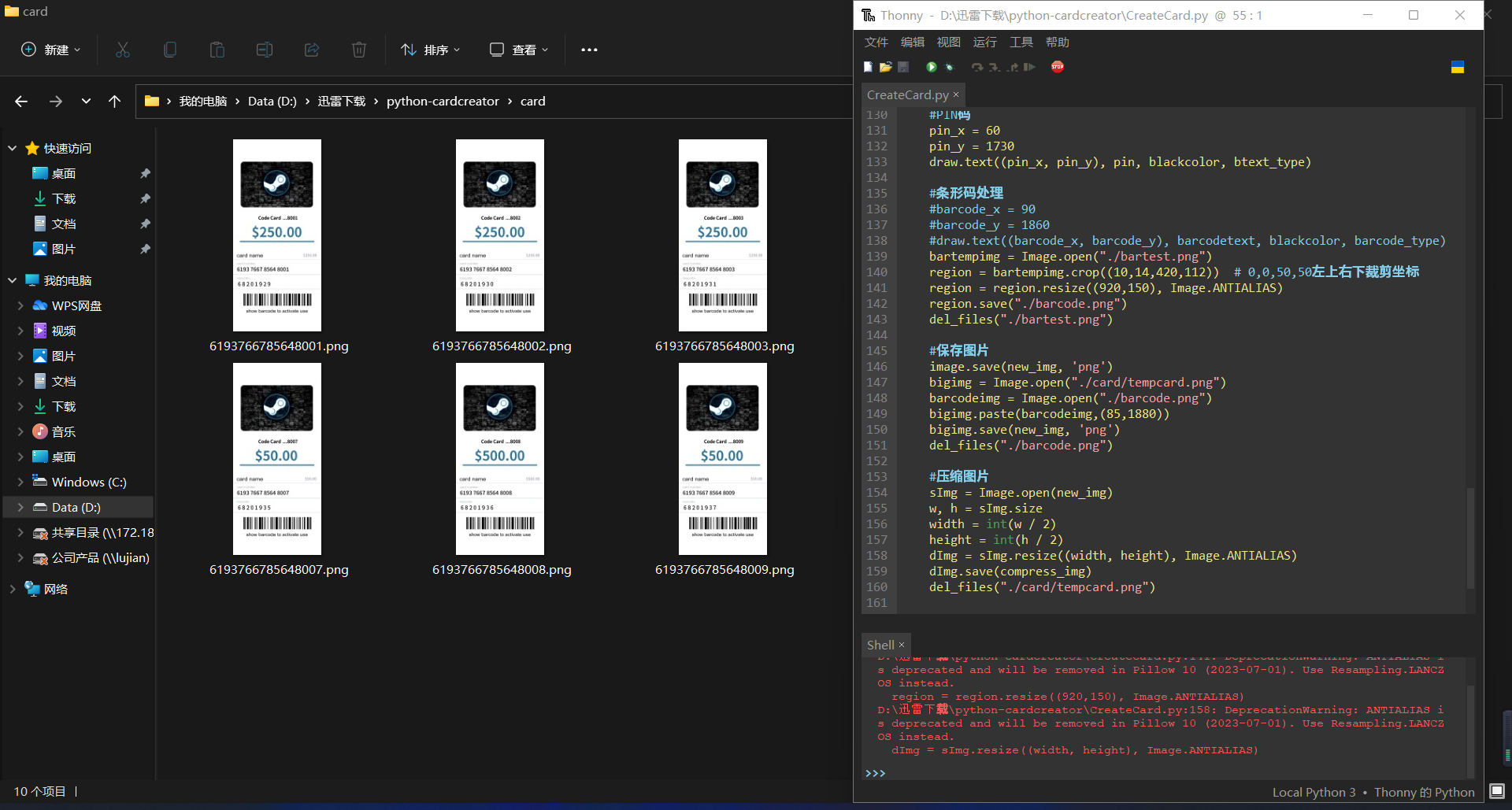Open the 排序 sort dropdown
Screen dimensions: 1512x810
(430, 50)
